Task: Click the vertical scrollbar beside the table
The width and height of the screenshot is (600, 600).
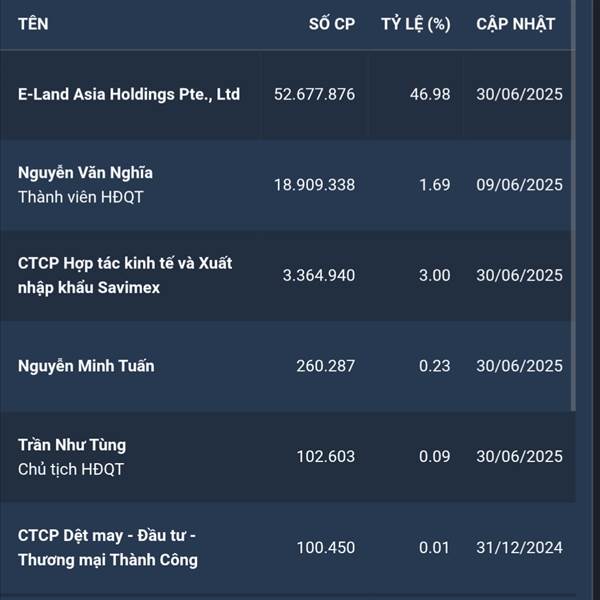Action: pos(573,206)
